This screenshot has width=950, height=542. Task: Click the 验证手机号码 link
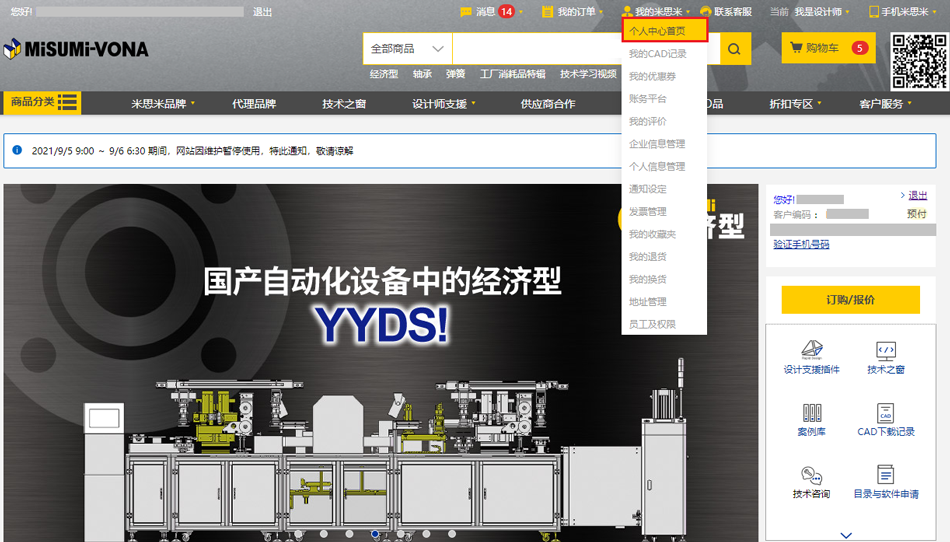pos(801,244)
